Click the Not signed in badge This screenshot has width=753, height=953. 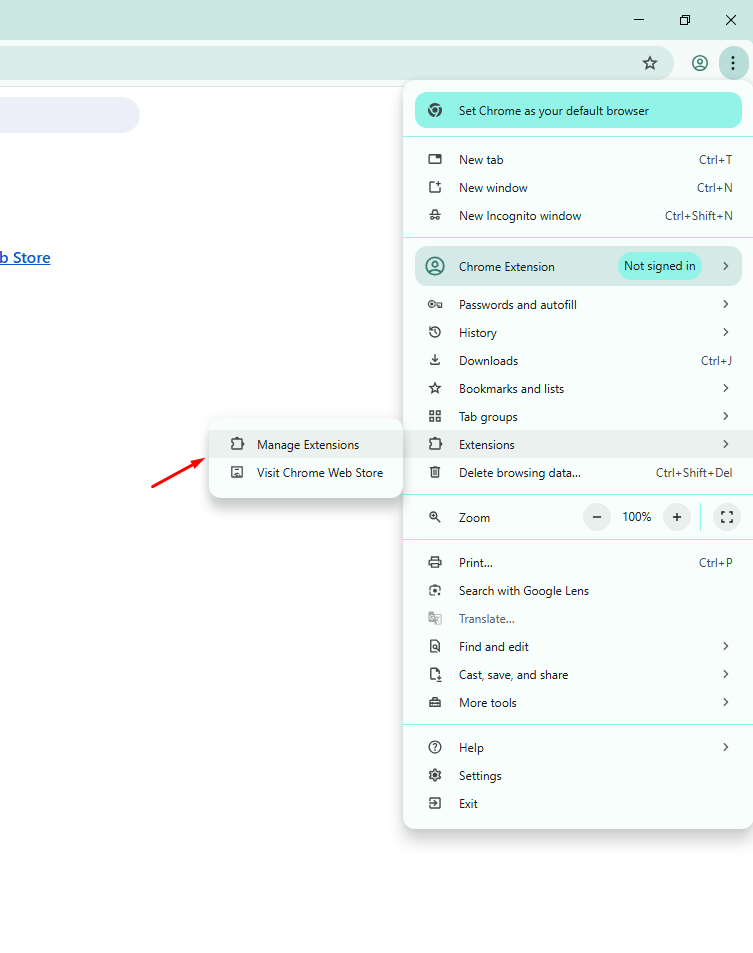click(x=659, y=266)
